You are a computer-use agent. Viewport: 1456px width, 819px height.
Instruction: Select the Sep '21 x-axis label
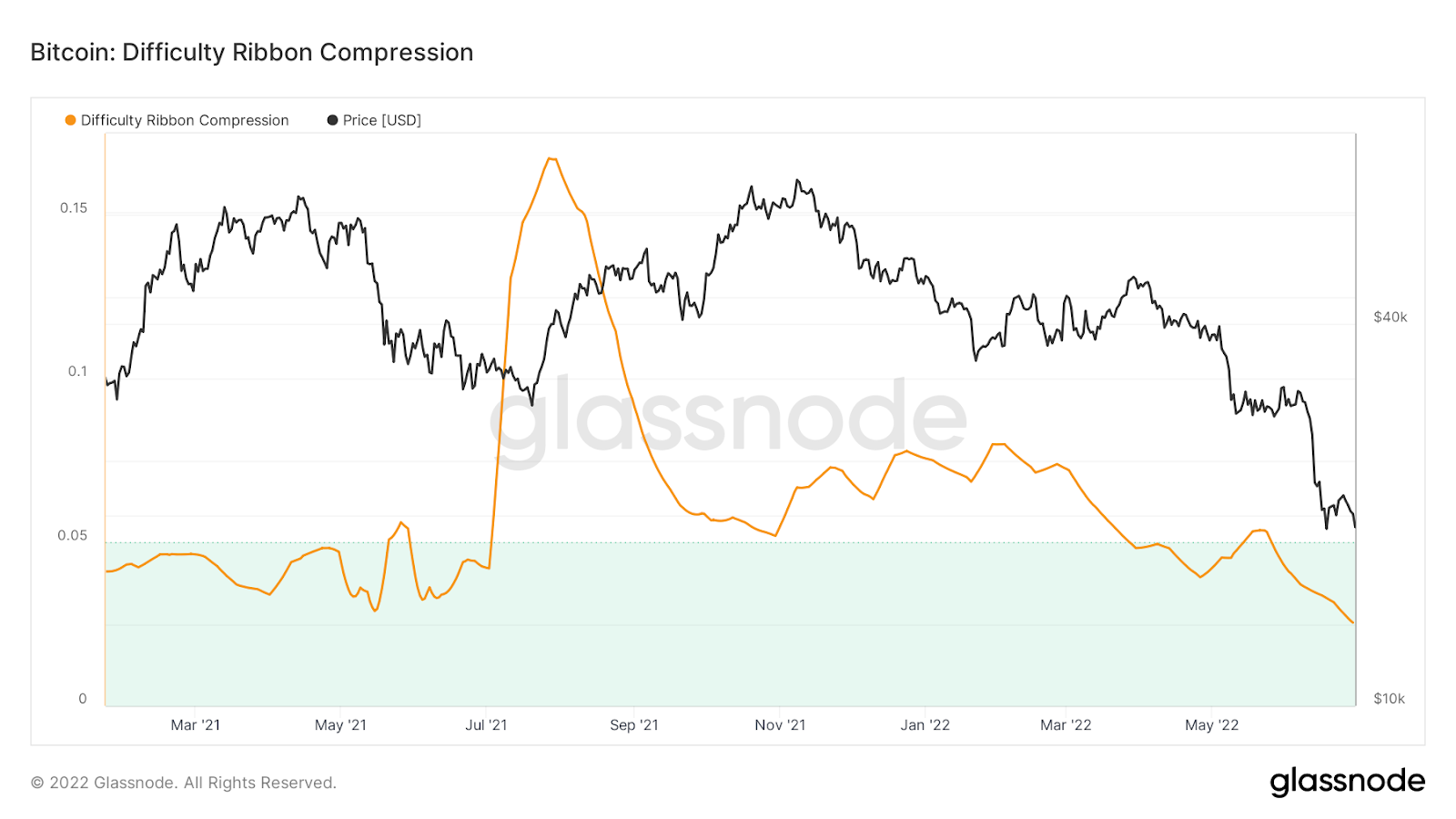[634, 725]
